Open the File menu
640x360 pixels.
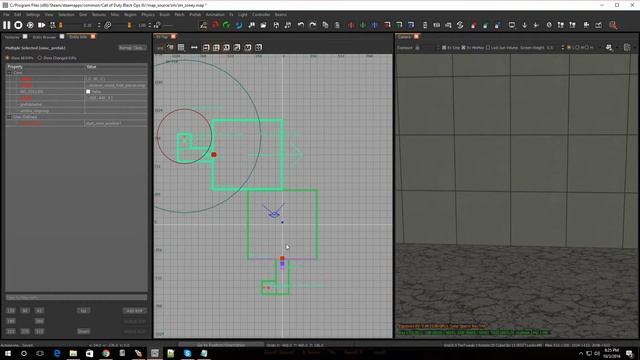pos(6,14)
